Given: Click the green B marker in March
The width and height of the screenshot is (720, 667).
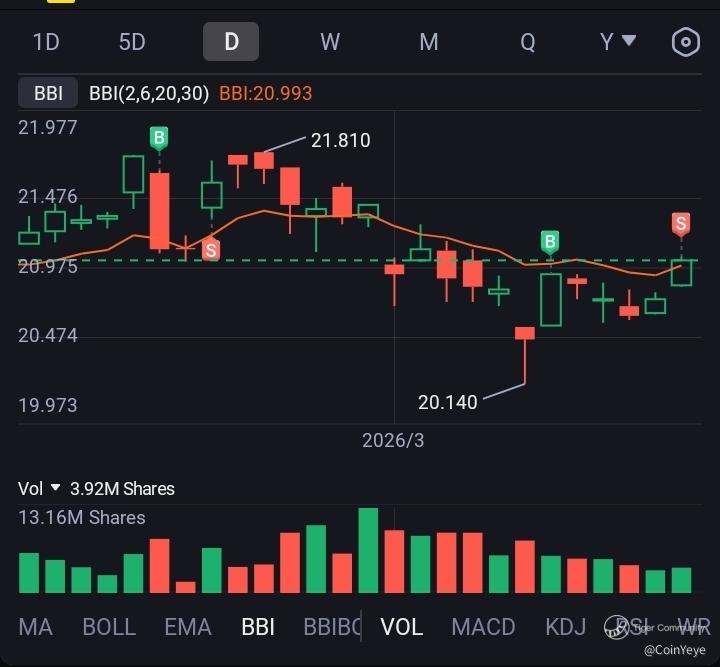Looking at the screenshot, I should (x=550, y=242).
